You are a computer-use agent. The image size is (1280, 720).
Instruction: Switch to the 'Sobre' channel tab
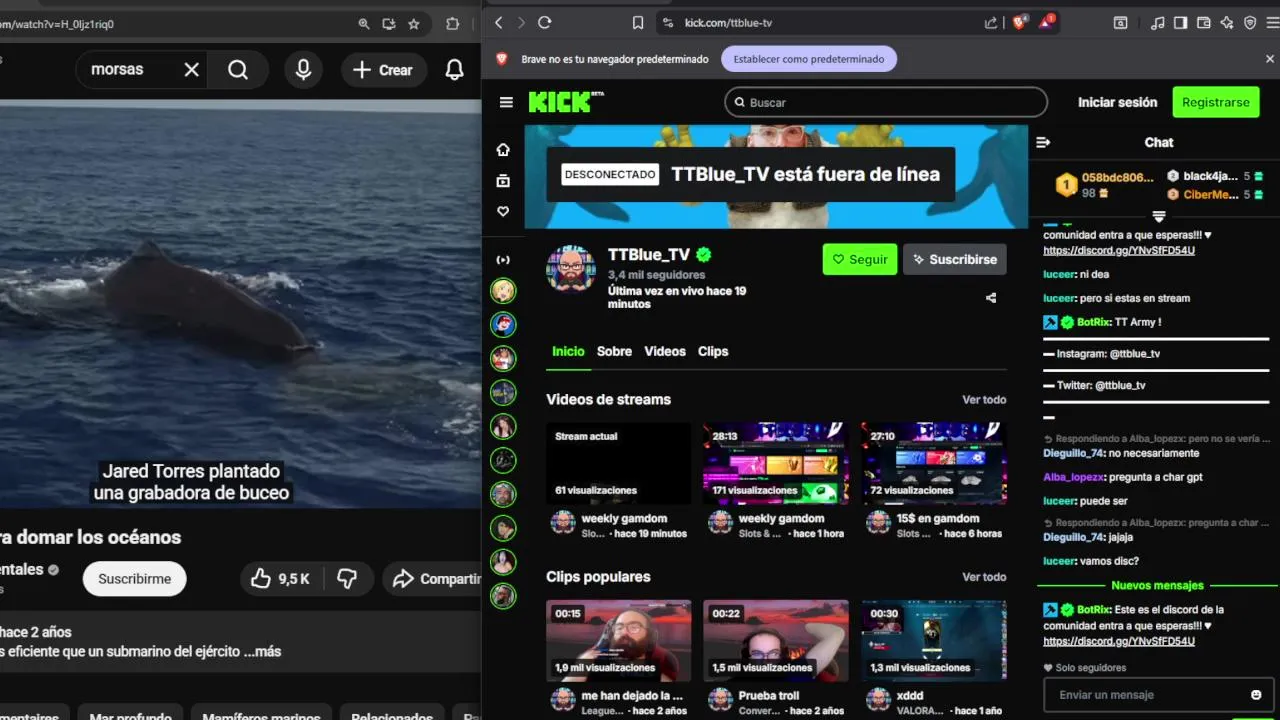click(614, 351)
